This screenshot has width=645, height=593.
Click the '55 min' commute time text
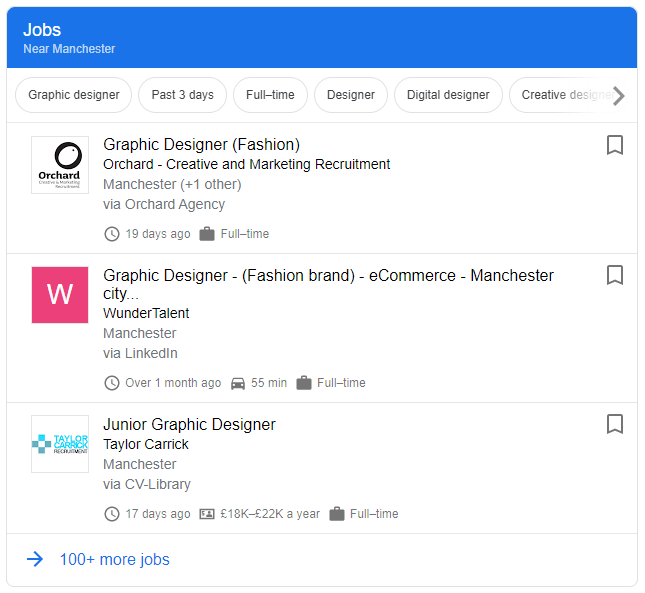pos(269,383)
